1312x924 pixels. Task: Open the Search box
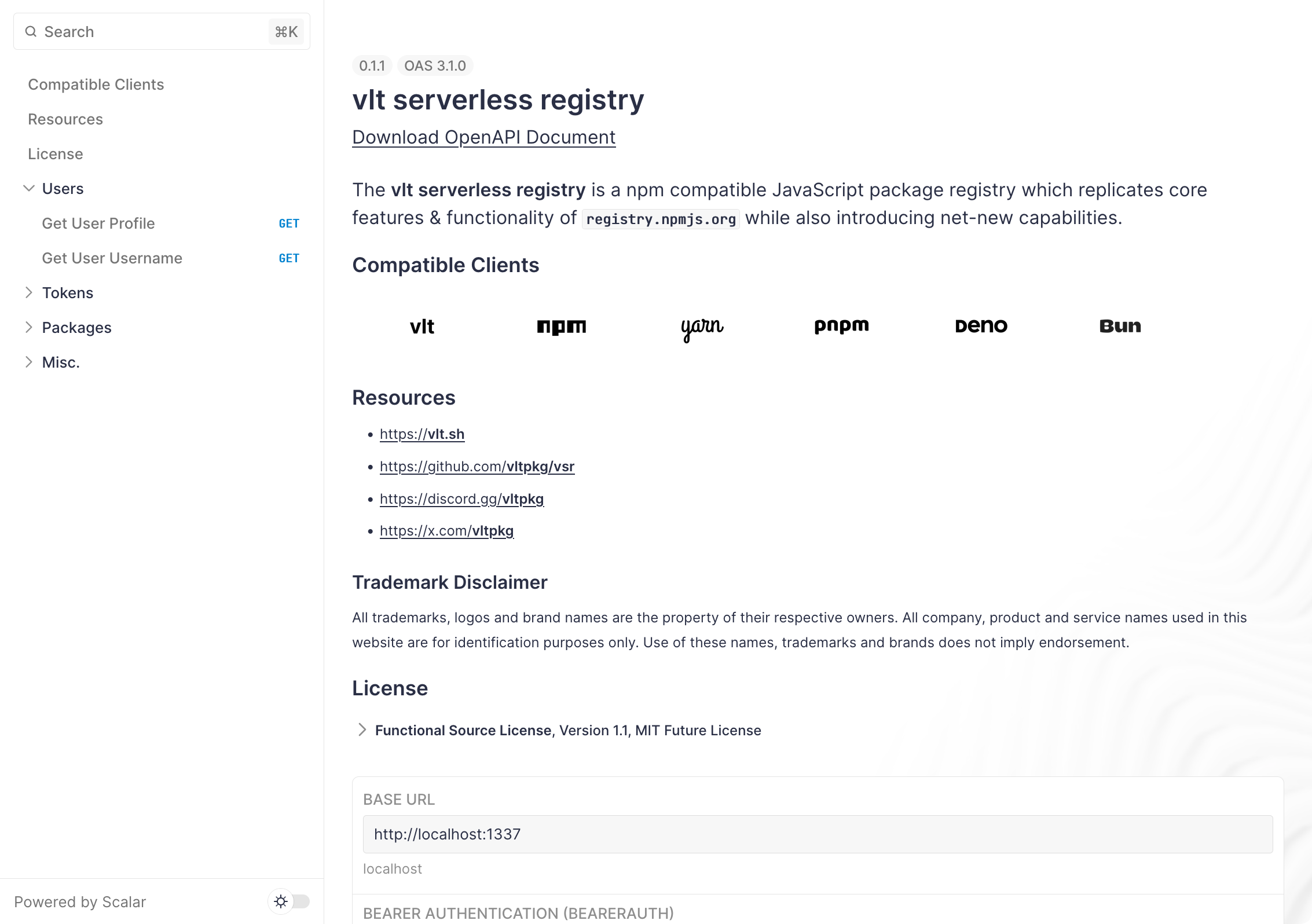click(162, 31)
